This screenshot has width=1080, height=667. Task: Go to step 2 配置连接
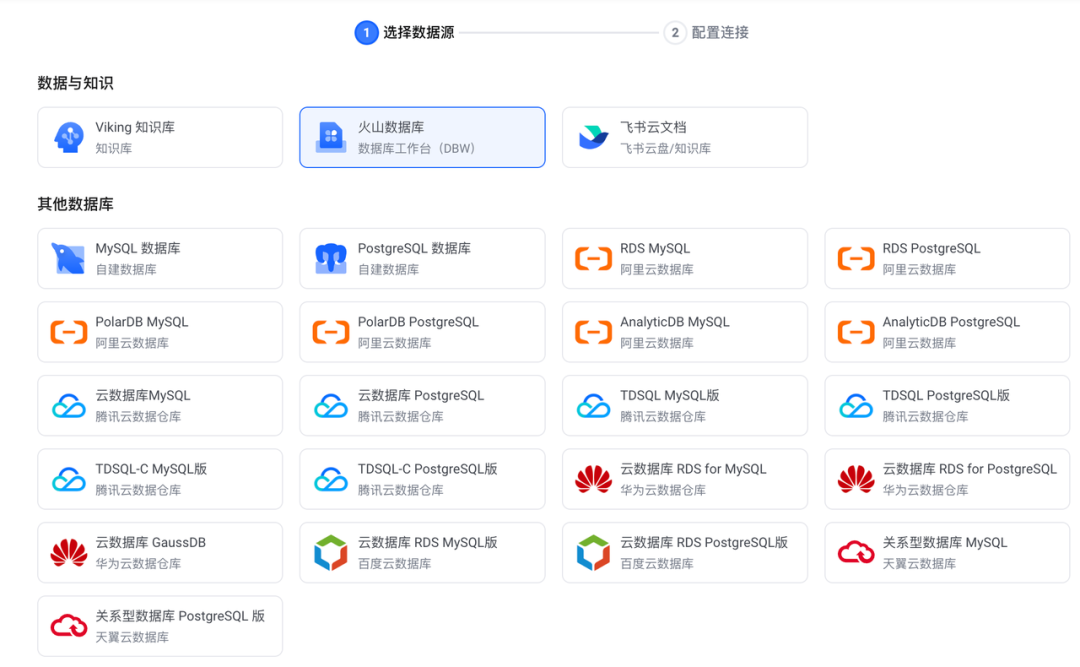coord(706,32)
